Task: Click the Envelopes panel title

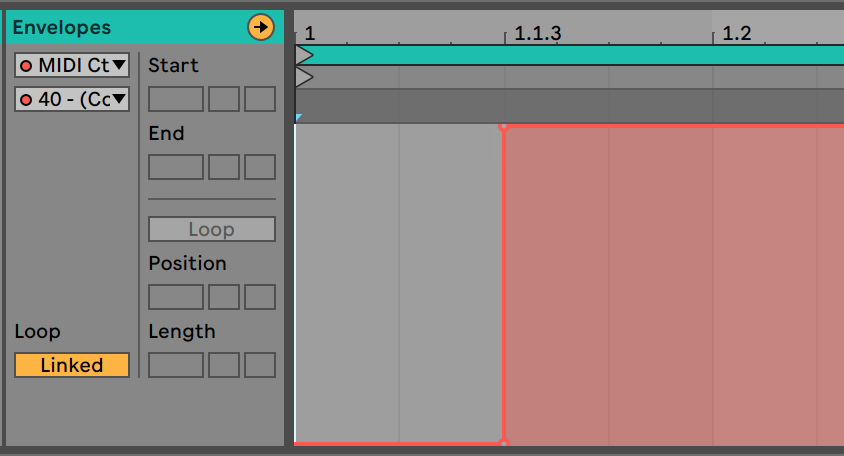Action: pos(62,27)
